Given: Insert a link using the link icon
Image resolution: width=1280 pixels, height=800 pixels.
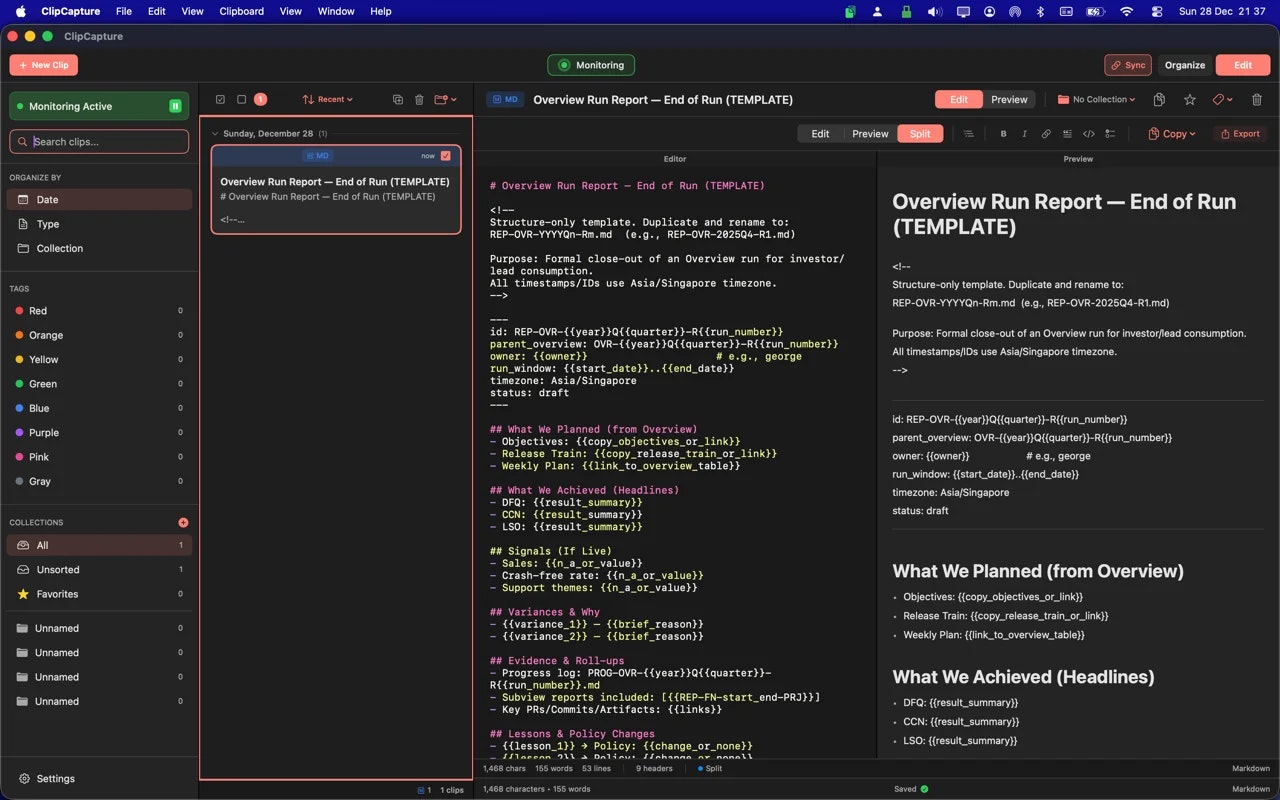Looking at the screenshot, I should click(1046, 133).
